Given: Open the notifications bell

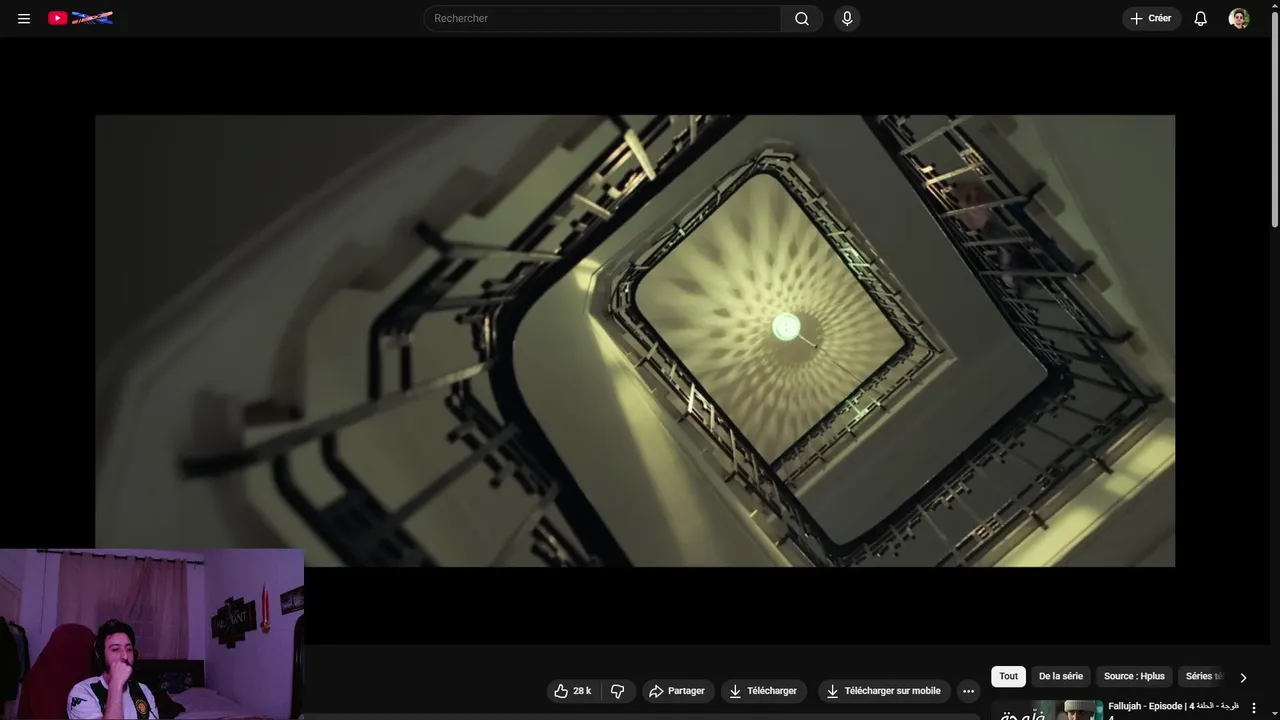Looking at the screenshot, I should (1200, 18).
